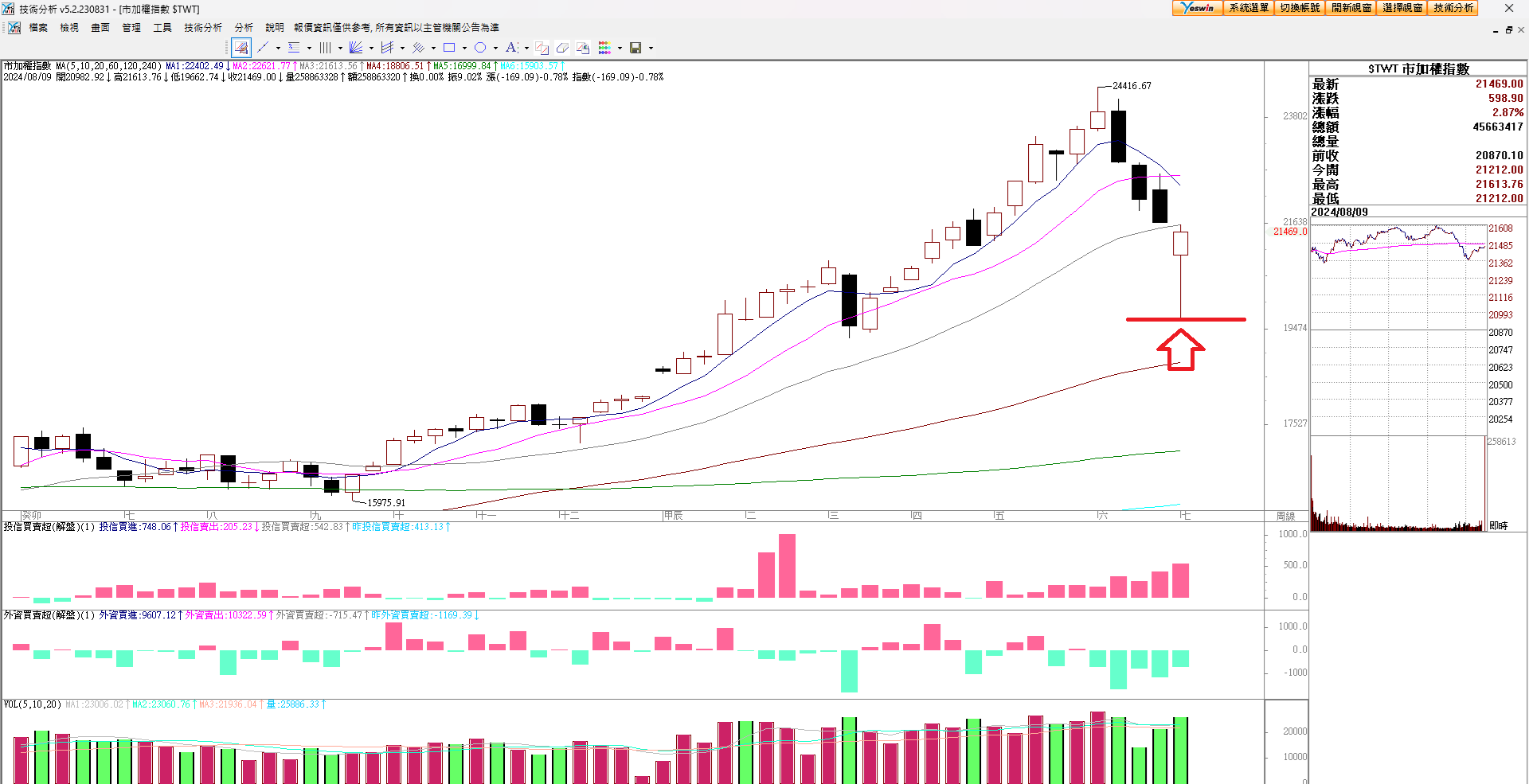Click the 24416.67 high price label
The height and width of the screenshot is (784, 1529).
pyautogui.click(x=1132, y=86)
